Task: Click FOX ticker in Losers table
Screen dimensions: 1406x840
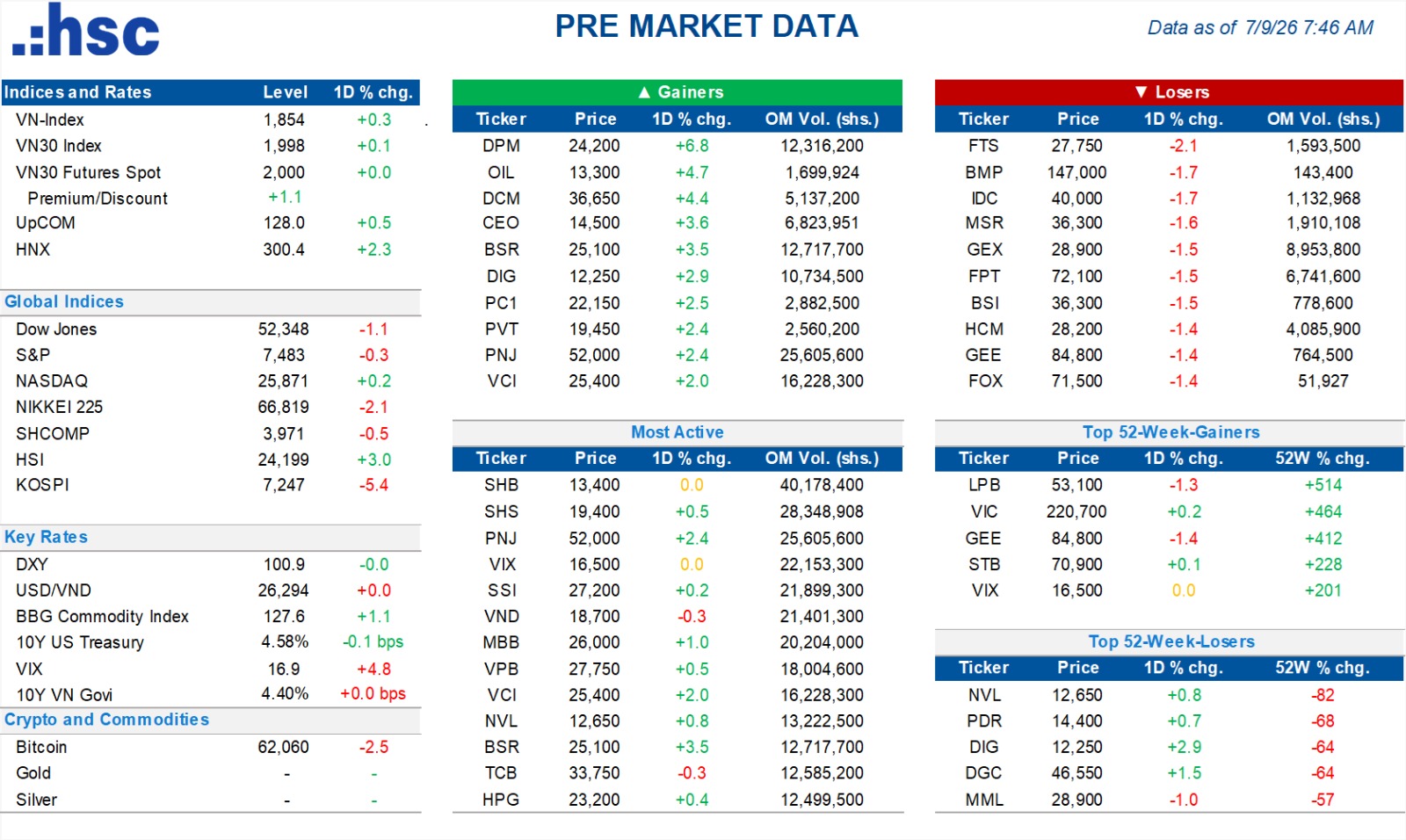Action: coord(984,381)
